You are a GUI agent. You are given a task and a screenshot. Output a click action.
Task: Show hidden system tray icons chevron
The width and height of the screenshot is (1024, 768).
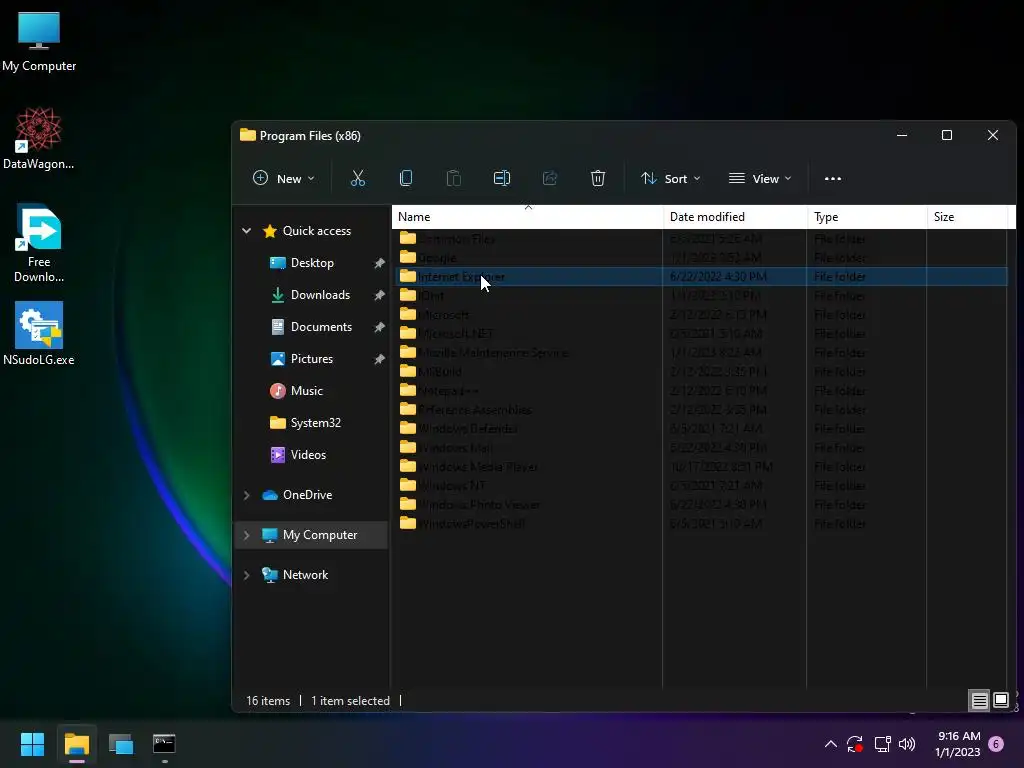tap(831, 744)
